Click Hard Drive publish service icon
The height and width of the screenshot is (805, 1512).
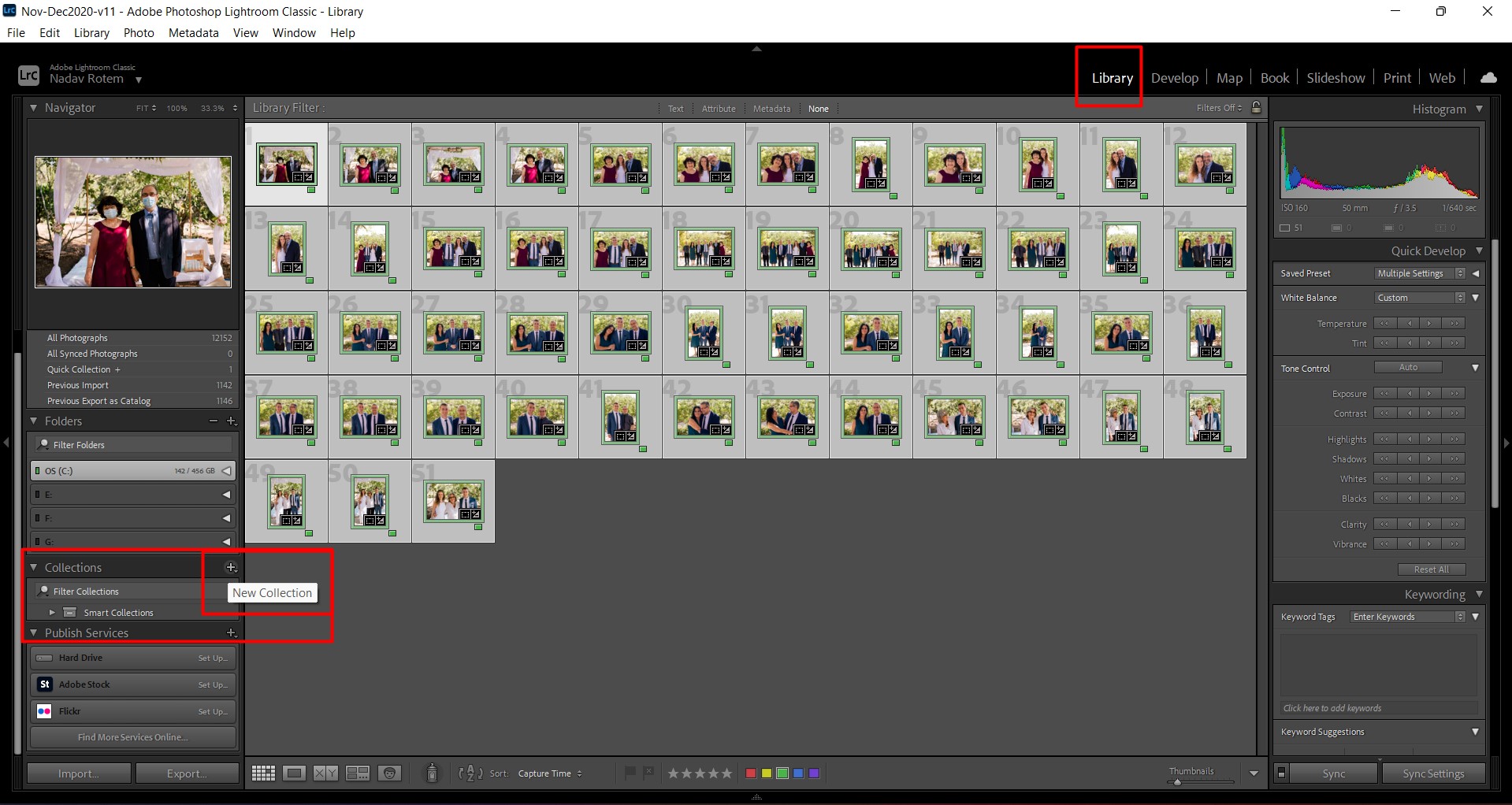click(x=45, y=658)
